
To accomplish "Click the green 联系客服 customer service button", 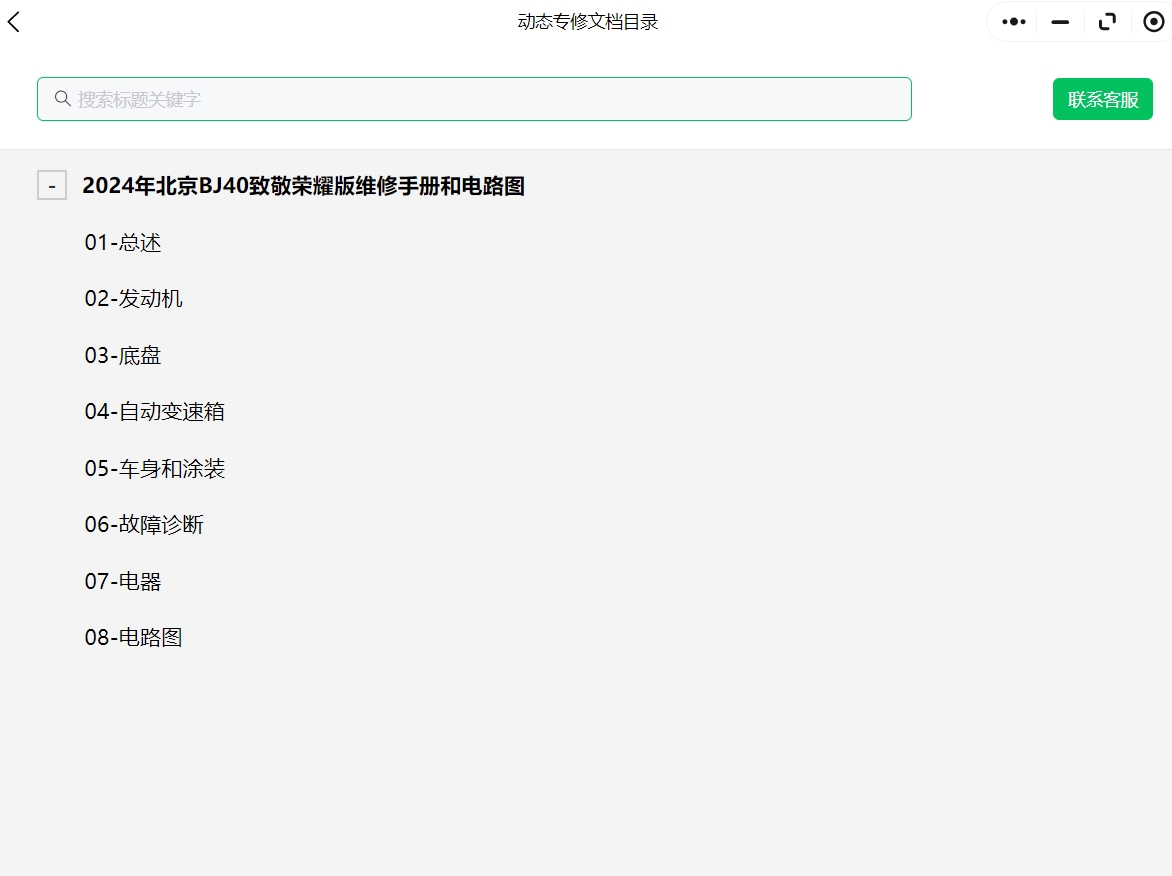I will (1102, 98).
